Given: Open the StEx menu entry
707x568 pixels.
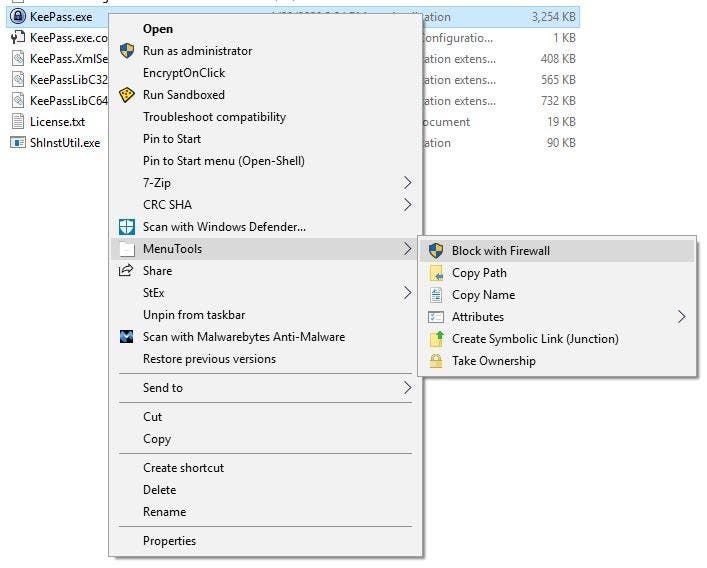Looking at the screenshot, I should (x=266, y=293).
